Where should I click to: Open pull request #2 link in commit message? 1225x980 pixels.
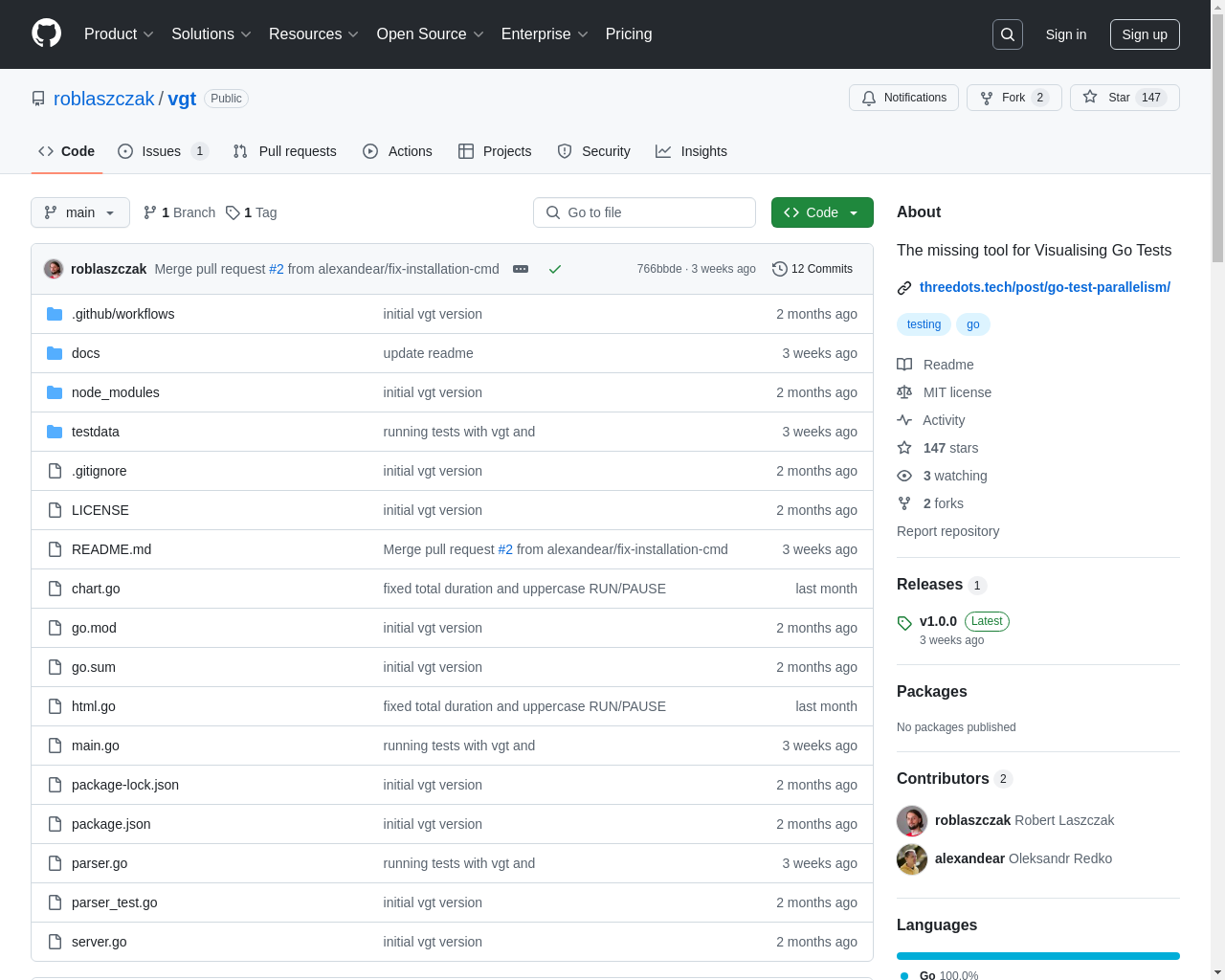(x=277, y=269)
